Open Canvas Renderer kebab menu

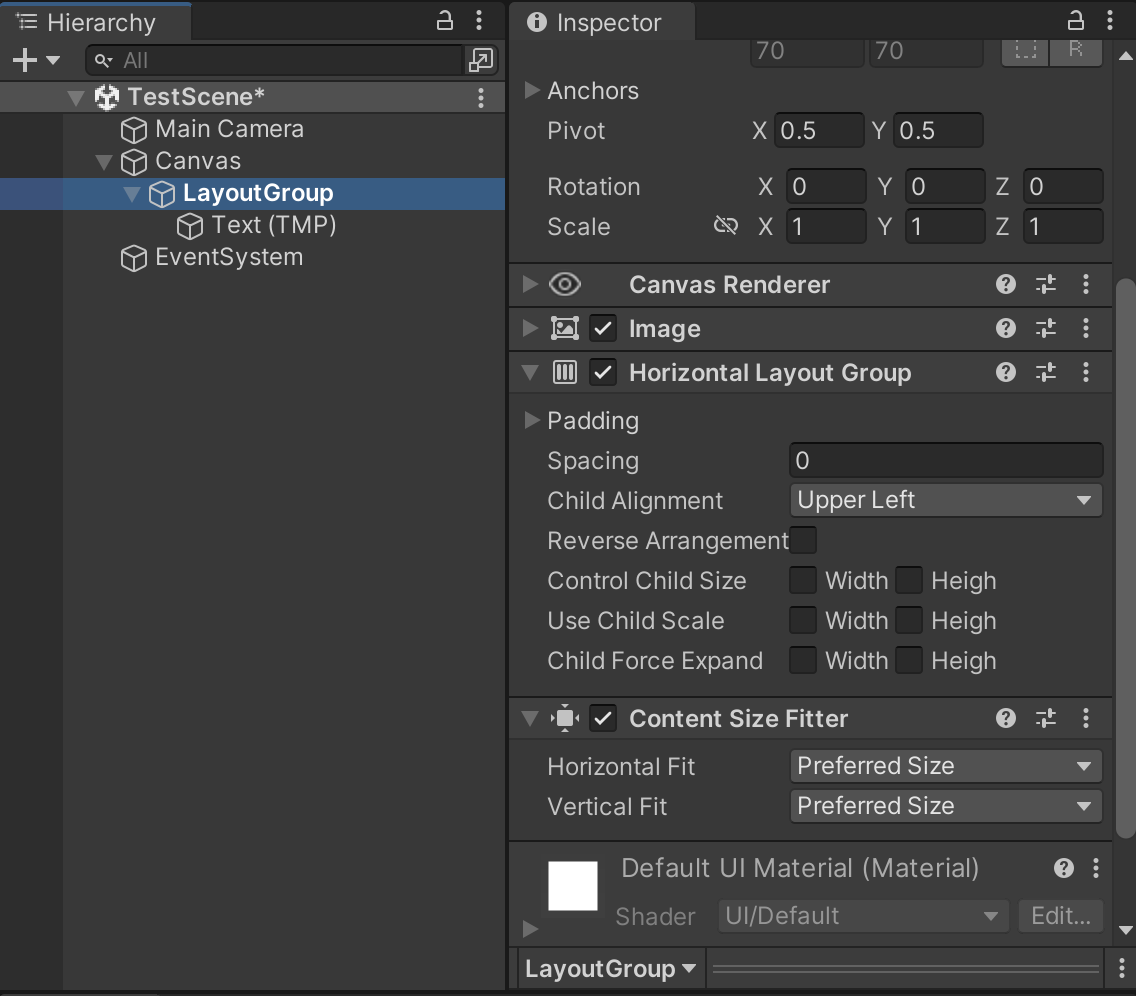pos(1085,284)
